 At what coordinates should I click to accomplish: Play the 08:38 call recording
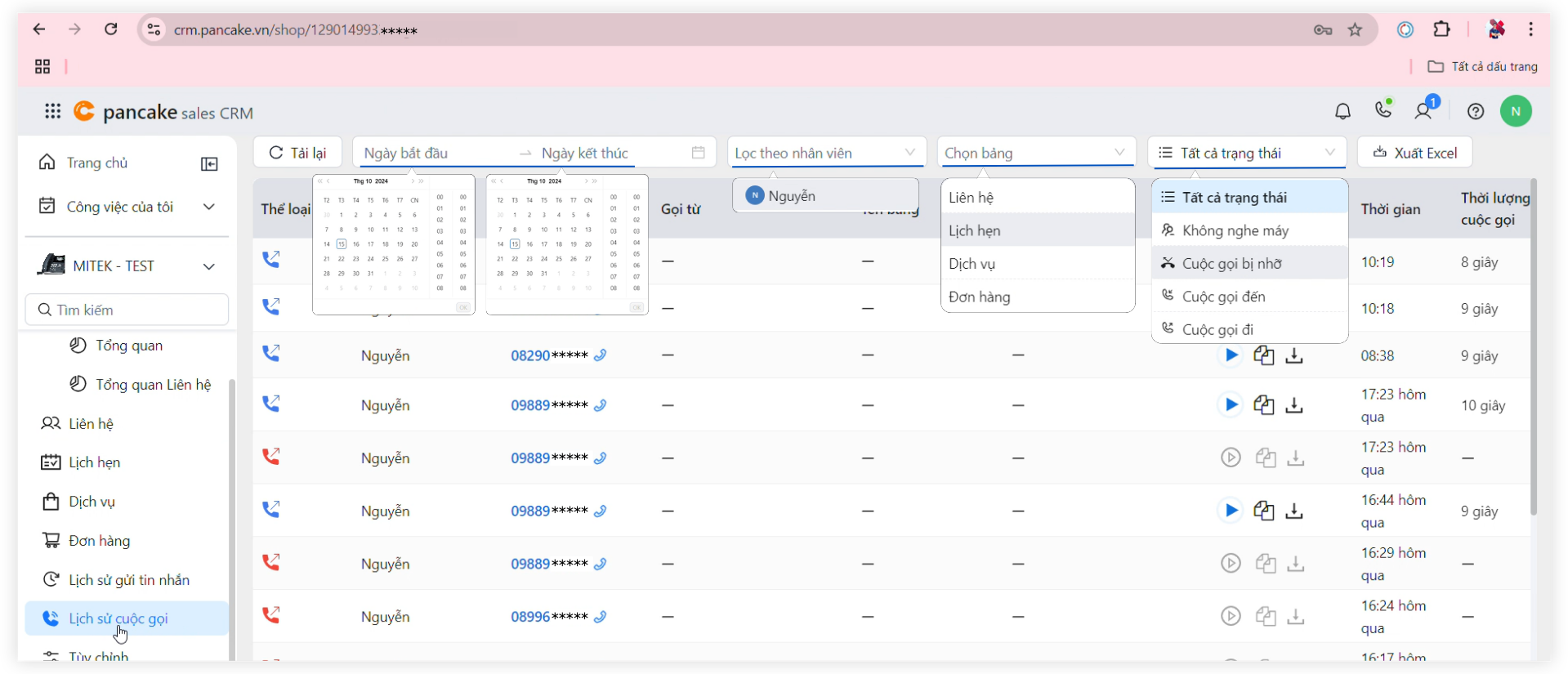[1231, 355]
